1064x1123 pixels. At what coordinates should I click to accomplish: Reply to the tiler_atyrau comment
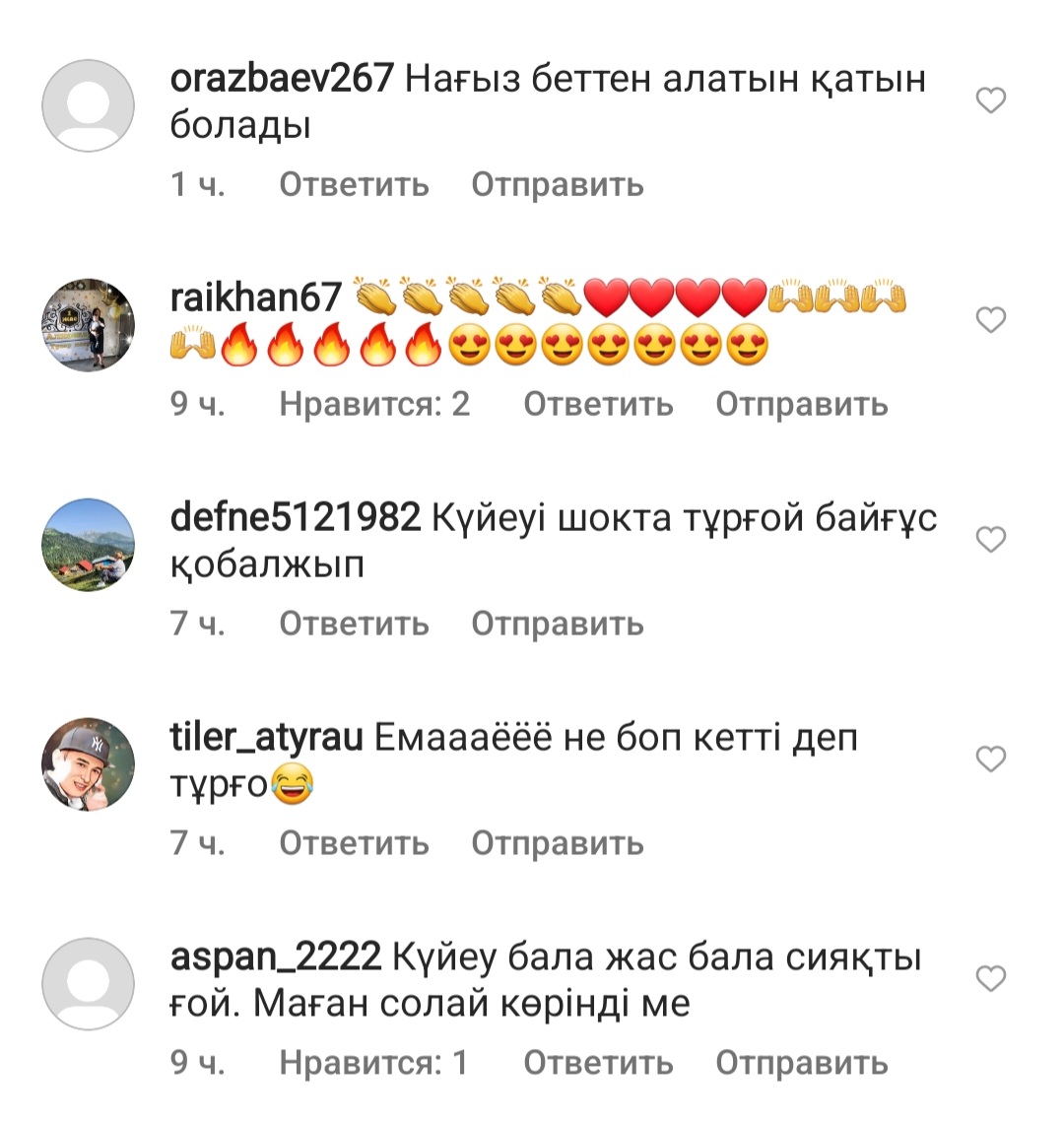[x=354, y=843]
